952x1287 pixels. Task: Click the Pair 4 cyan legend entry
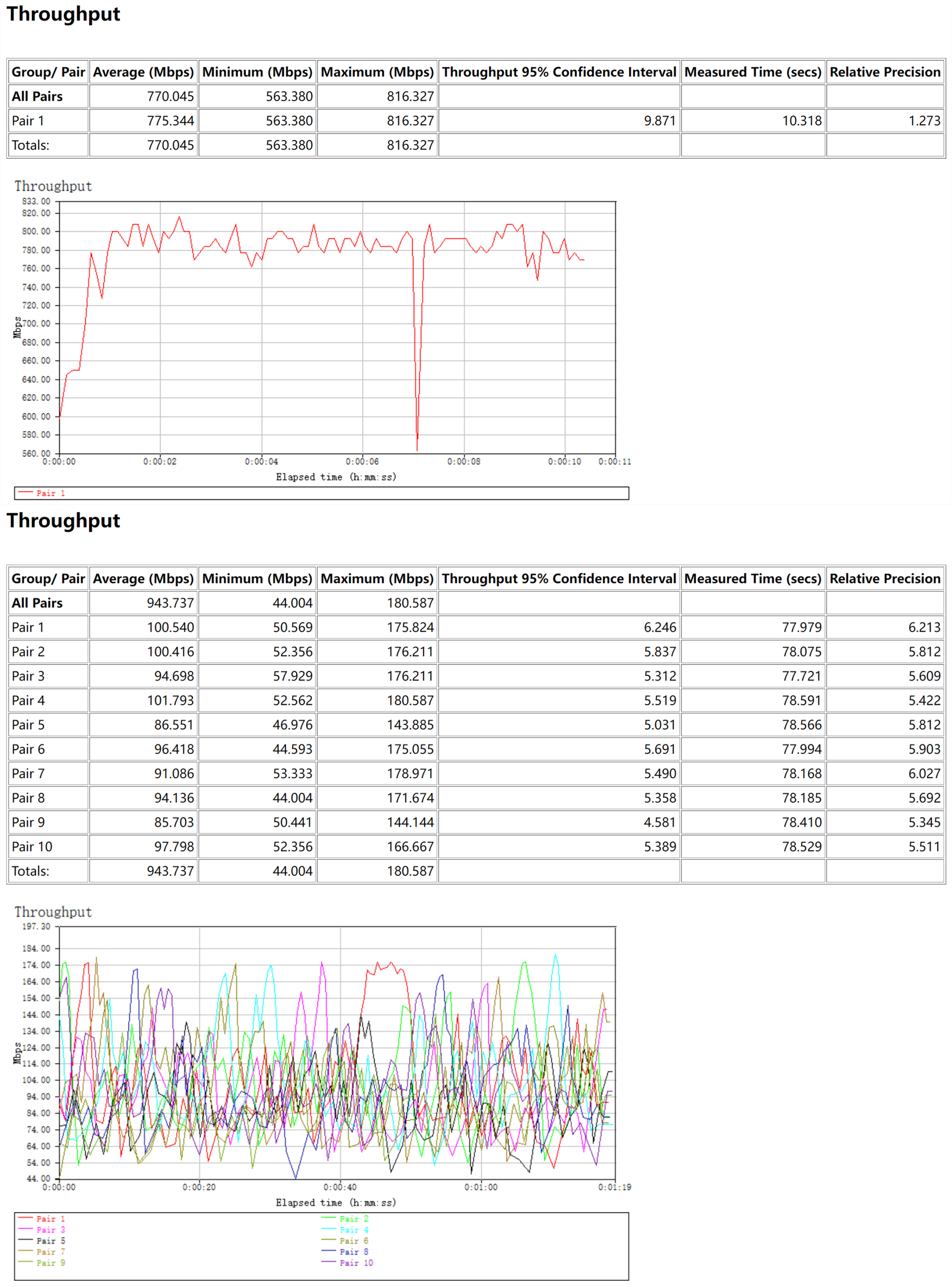point(353,1230)
